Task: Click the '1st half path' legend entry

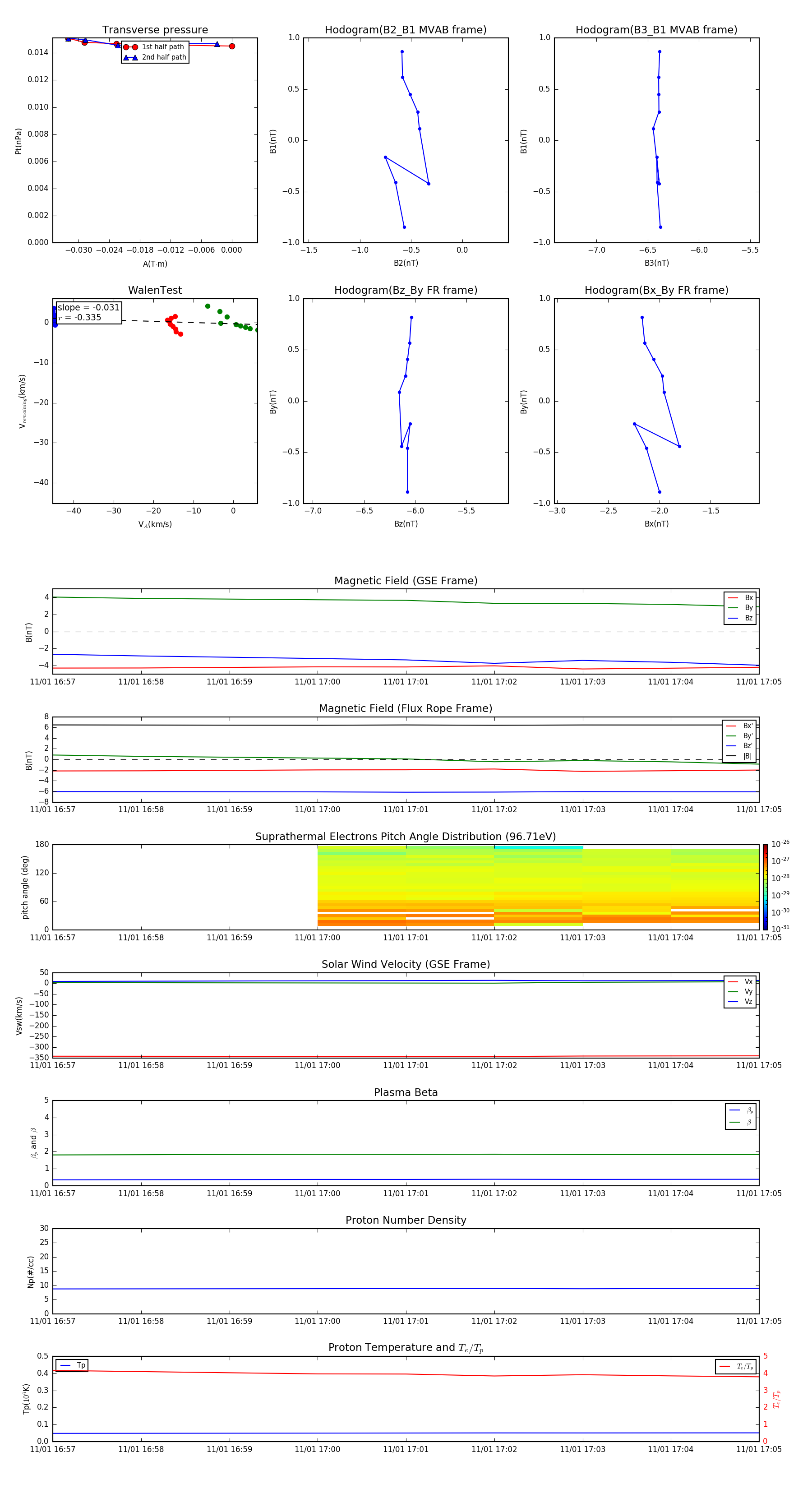Action: point(154,47)
